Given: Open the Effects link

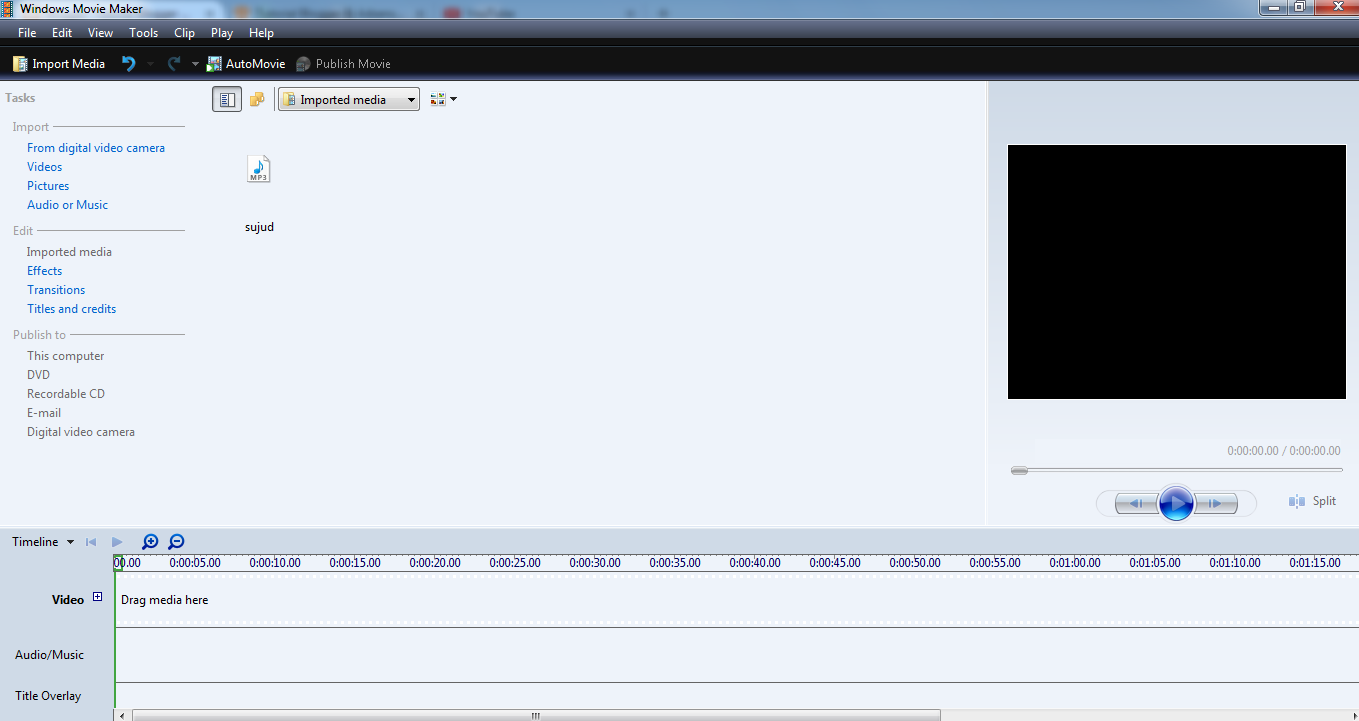Looking at the screenshot, I should [x=44, y=271].
